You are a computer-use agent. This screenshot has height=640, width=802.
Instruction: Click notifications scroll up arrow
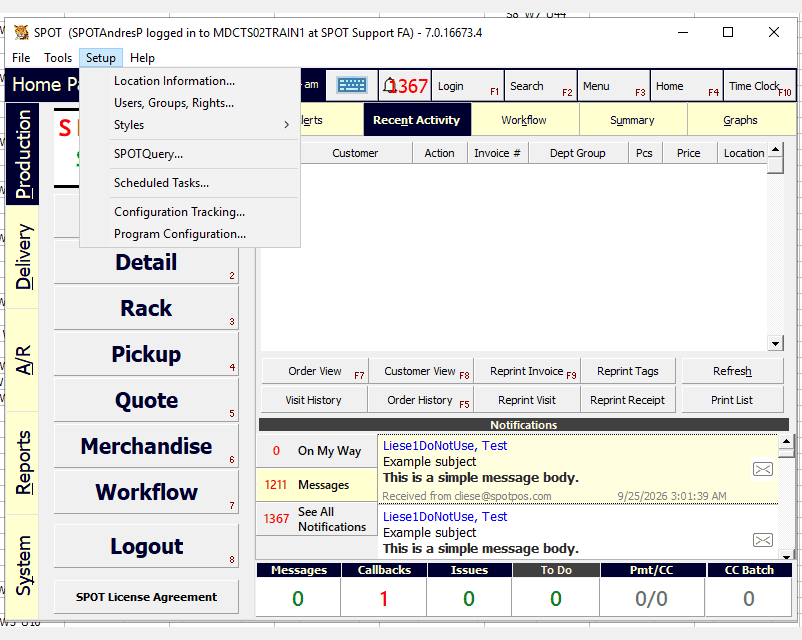coord(786,440)
